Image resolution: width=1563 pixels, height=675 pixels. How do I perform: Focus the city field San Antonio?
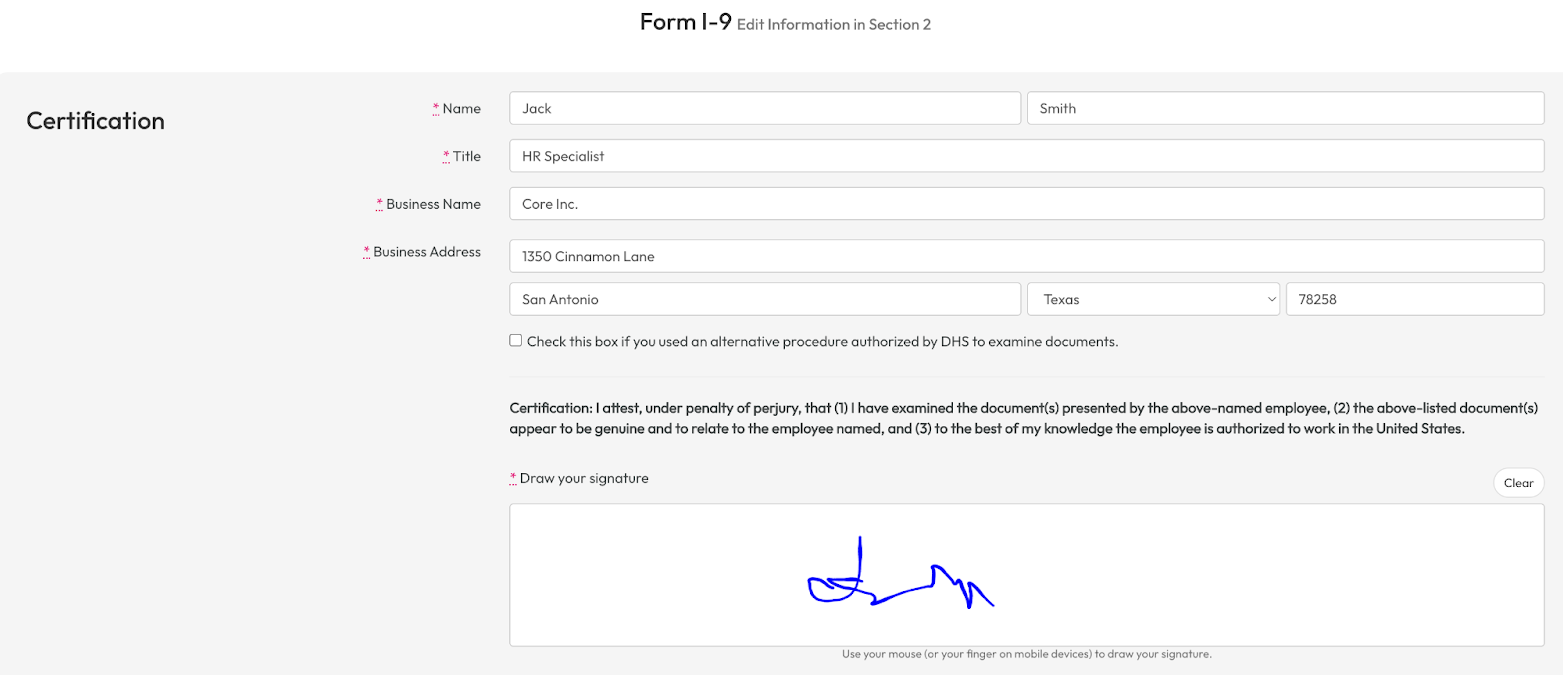click(x=764, y=299)
